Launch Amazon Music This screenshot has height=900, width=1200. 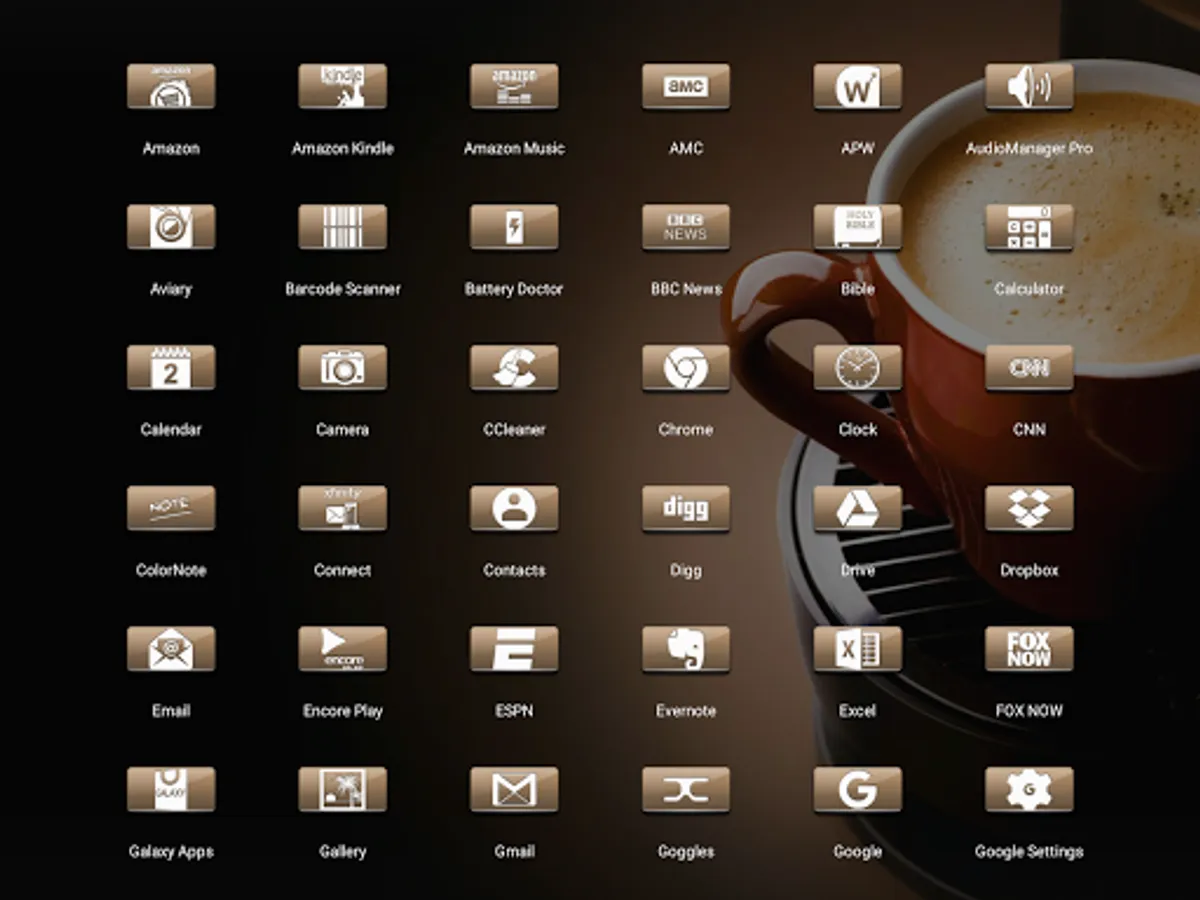[514, 88]
